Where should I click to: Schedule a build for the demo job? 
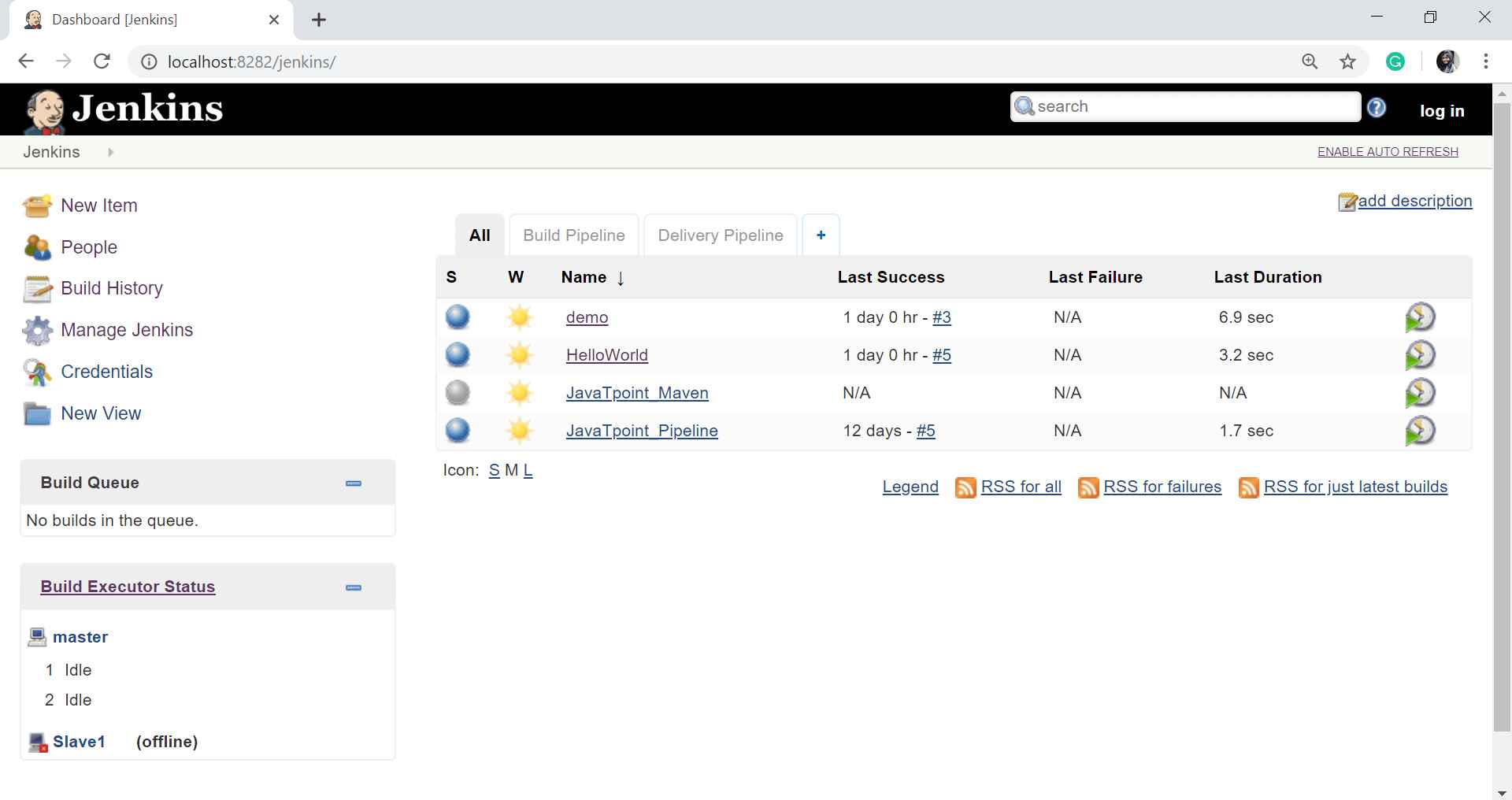point(1420,317)
